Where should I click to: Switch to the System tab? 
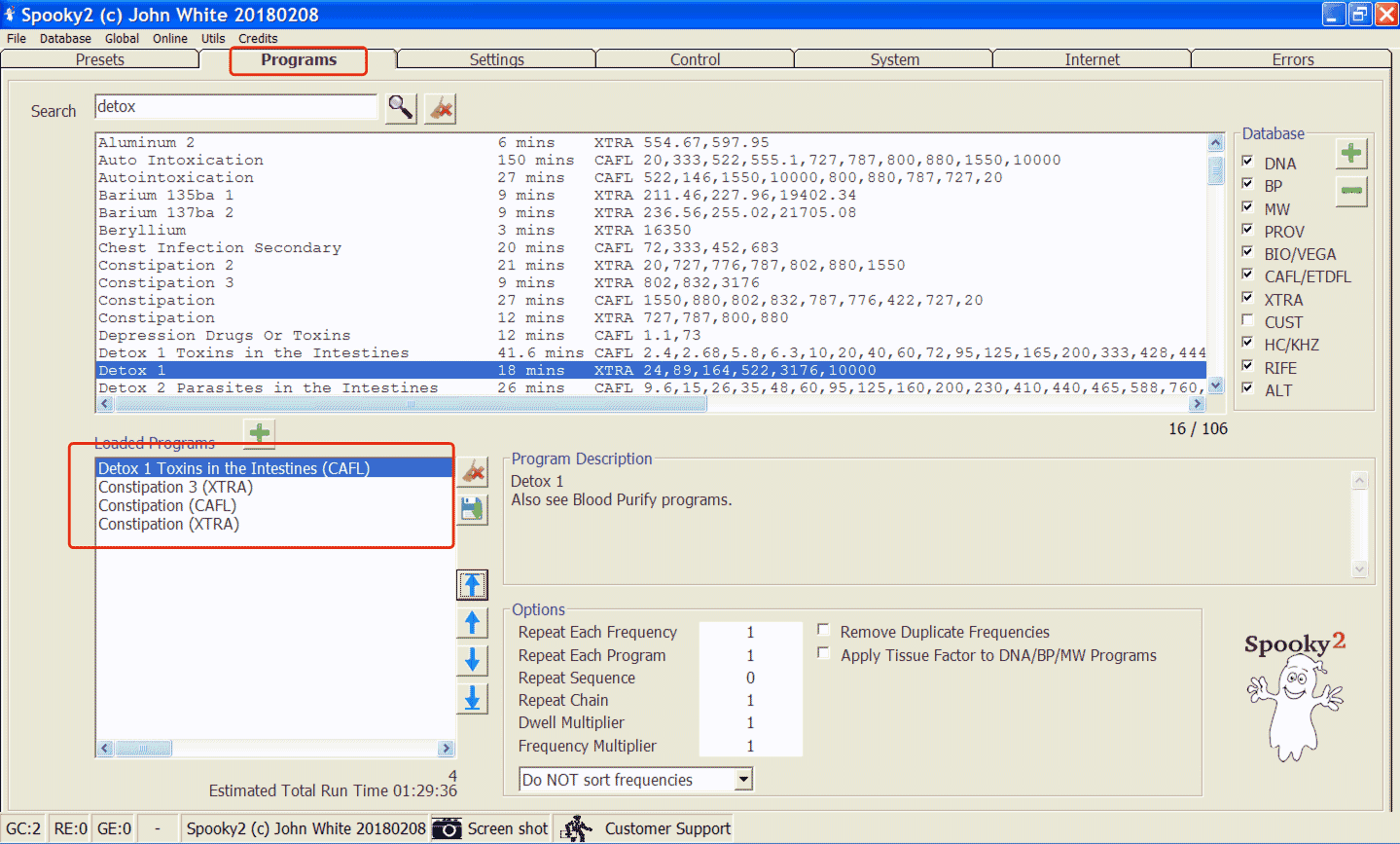[894, 59]
